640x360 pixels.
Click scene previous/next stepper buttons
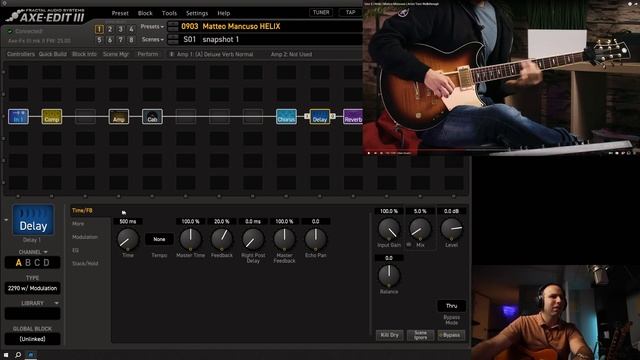173,40
